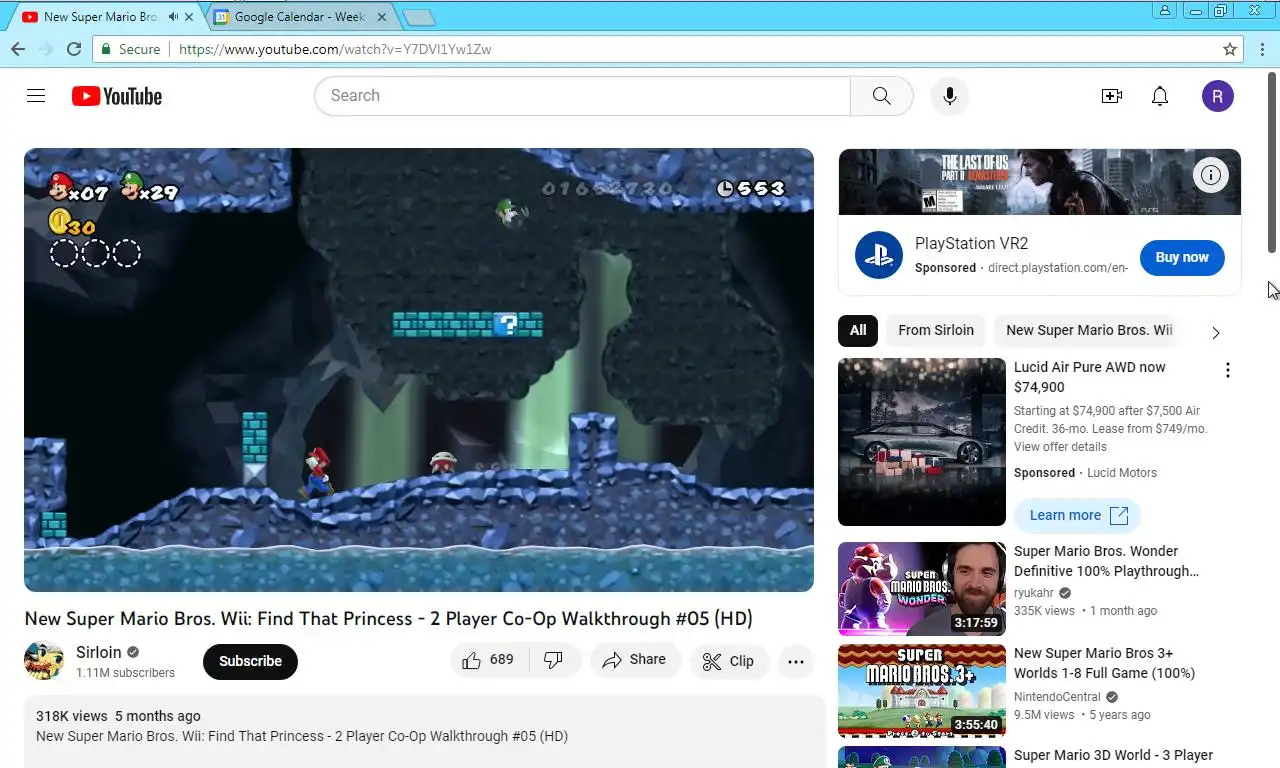Open the Sirloin channel avatar
Viewport: 1280px width, 768px height.
tap(44, 661)
